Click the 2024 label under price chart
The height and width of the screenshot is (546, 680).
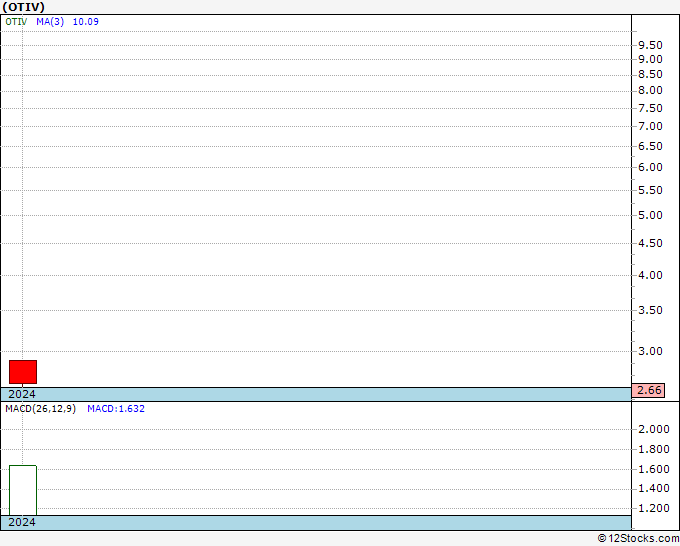[22, 394]
